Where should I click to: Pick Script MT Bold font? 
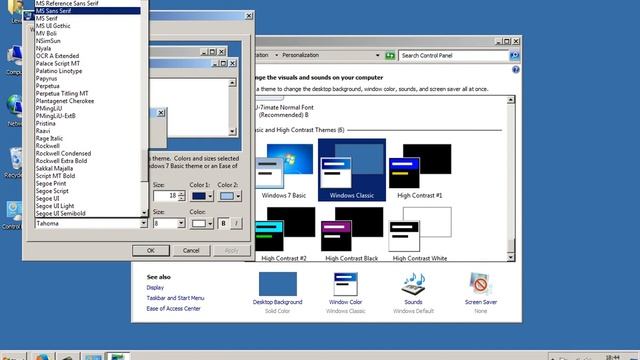coord(55,176)
